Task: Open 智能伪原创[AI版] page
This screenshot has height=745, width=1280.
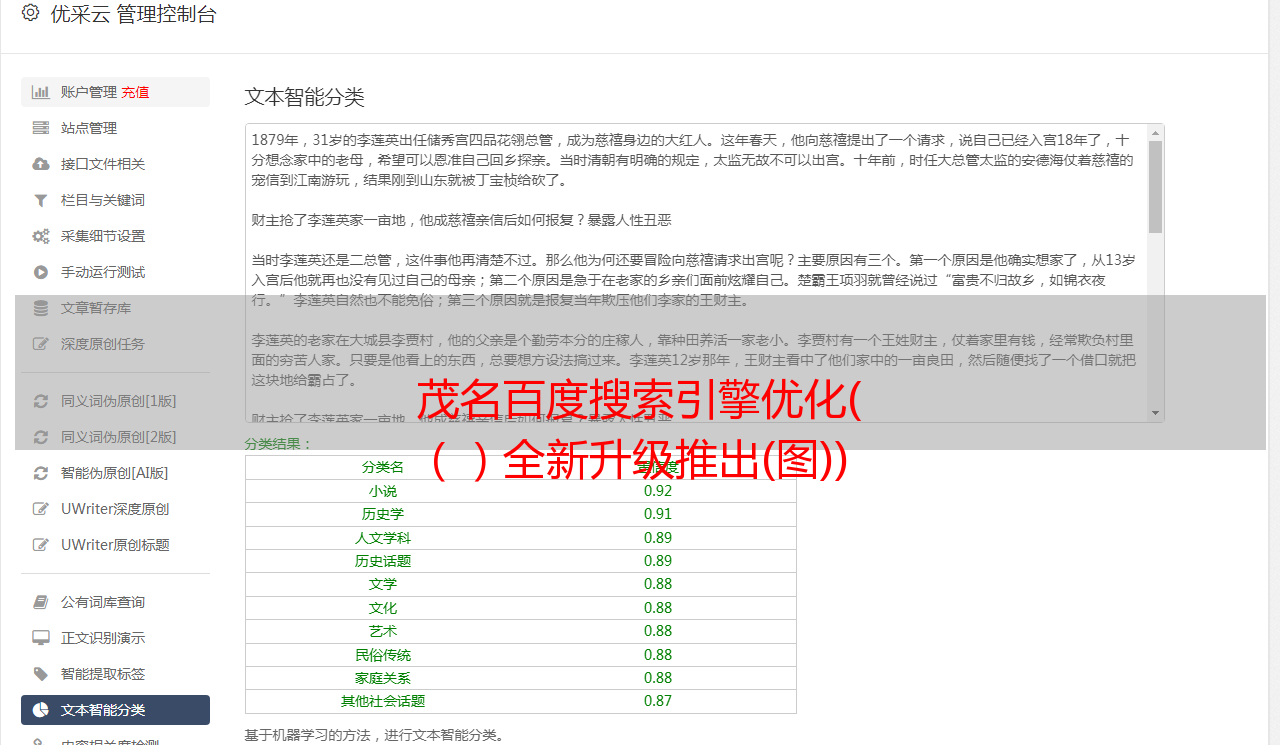Action: tap(115, 473)
